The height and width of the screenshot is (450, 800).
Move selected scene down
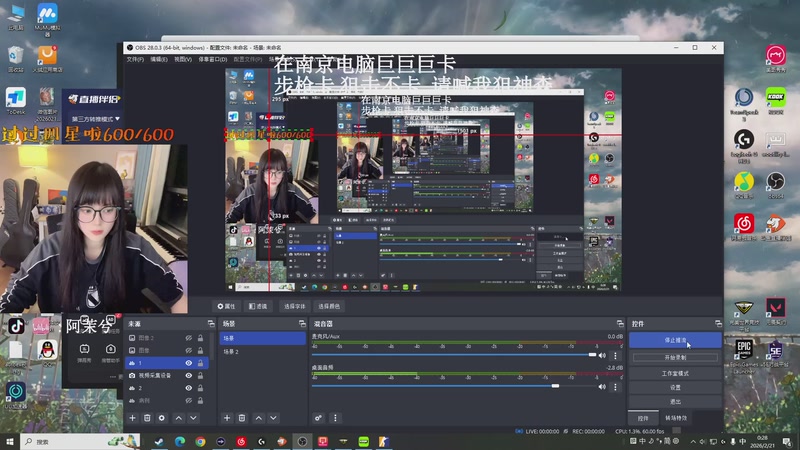[x=273, y=418]
